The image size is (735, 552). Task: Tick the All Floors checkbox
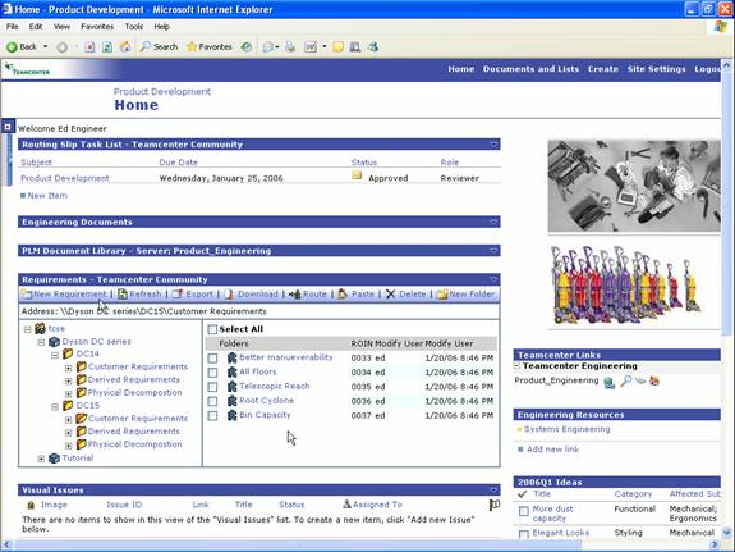[x=212, y=373]
